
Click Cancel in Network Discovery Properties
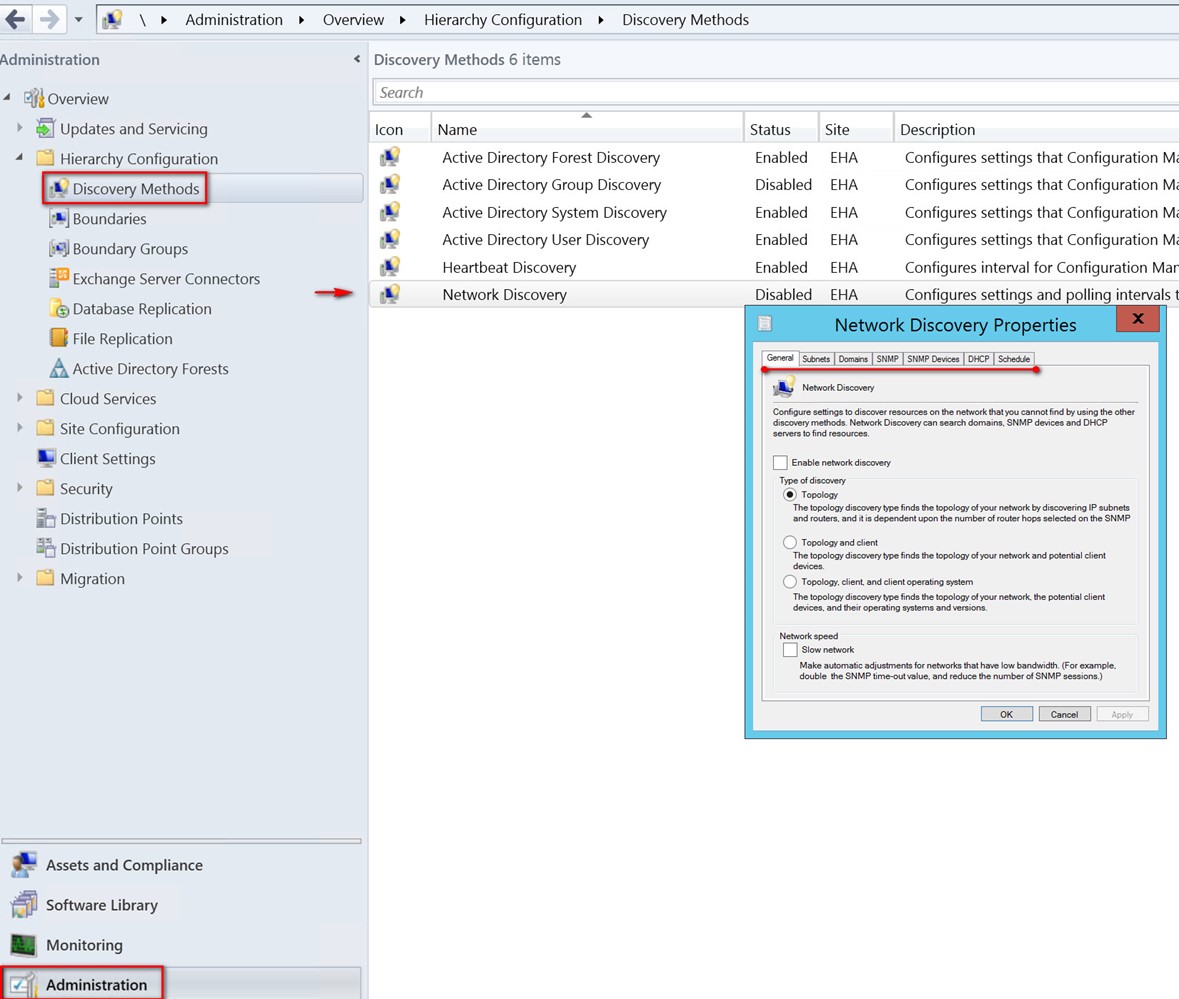pyautogui.click(x=1064, y=714)
